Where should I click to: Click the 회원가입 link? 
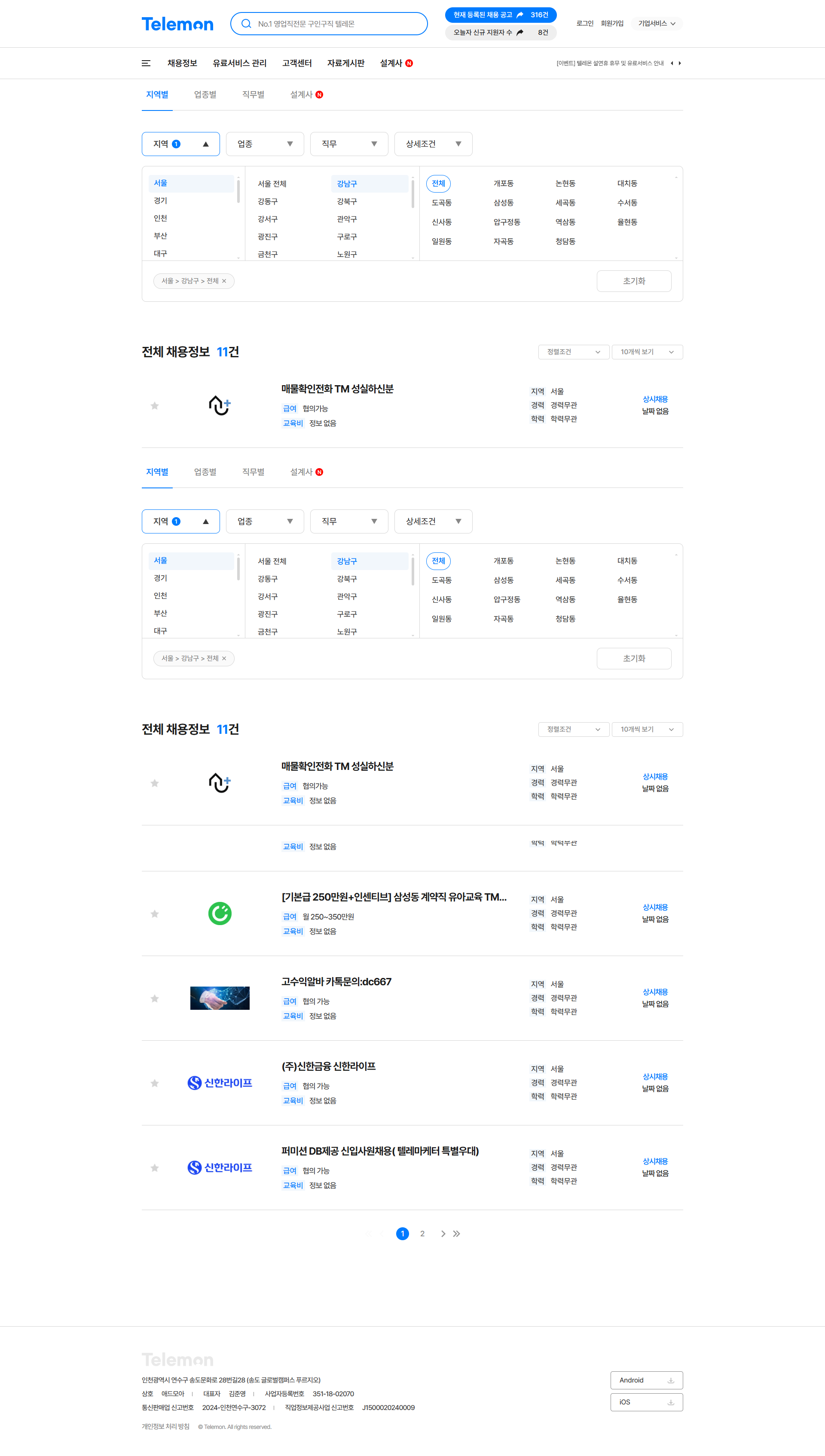(x=612, y=24)
